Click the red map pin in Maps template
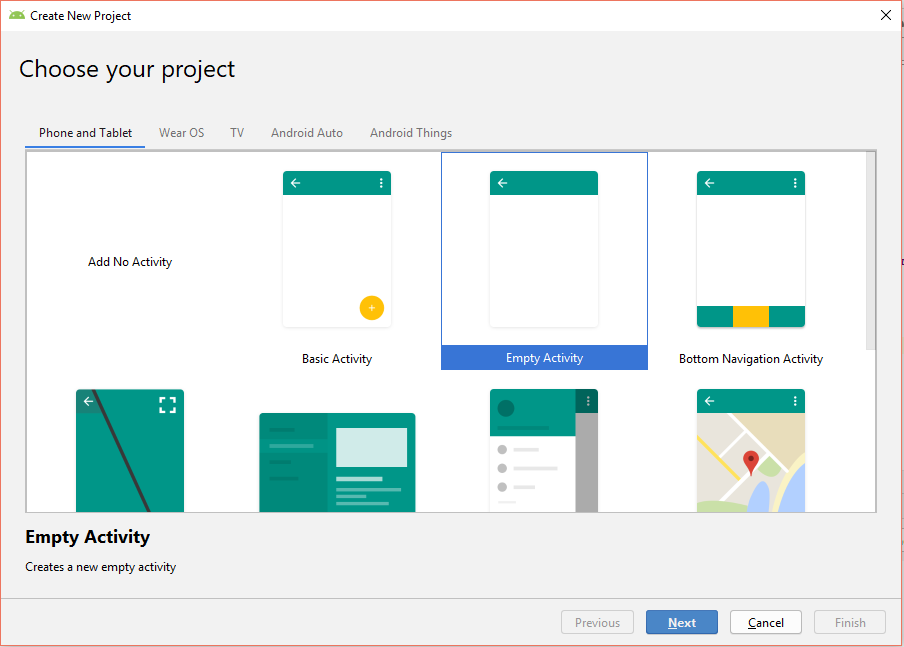 point(751,462)
